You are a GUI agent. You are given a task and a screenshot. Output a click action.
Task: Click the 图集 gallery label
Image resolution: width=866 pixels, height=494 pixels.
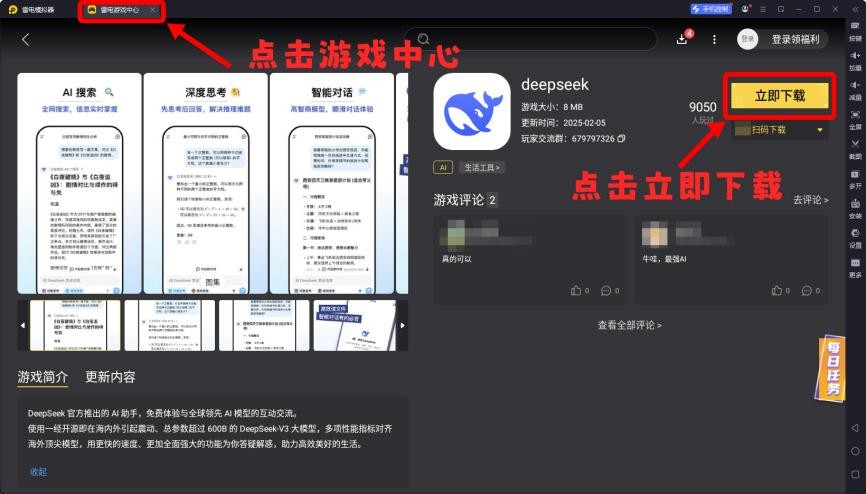[213, 282]
